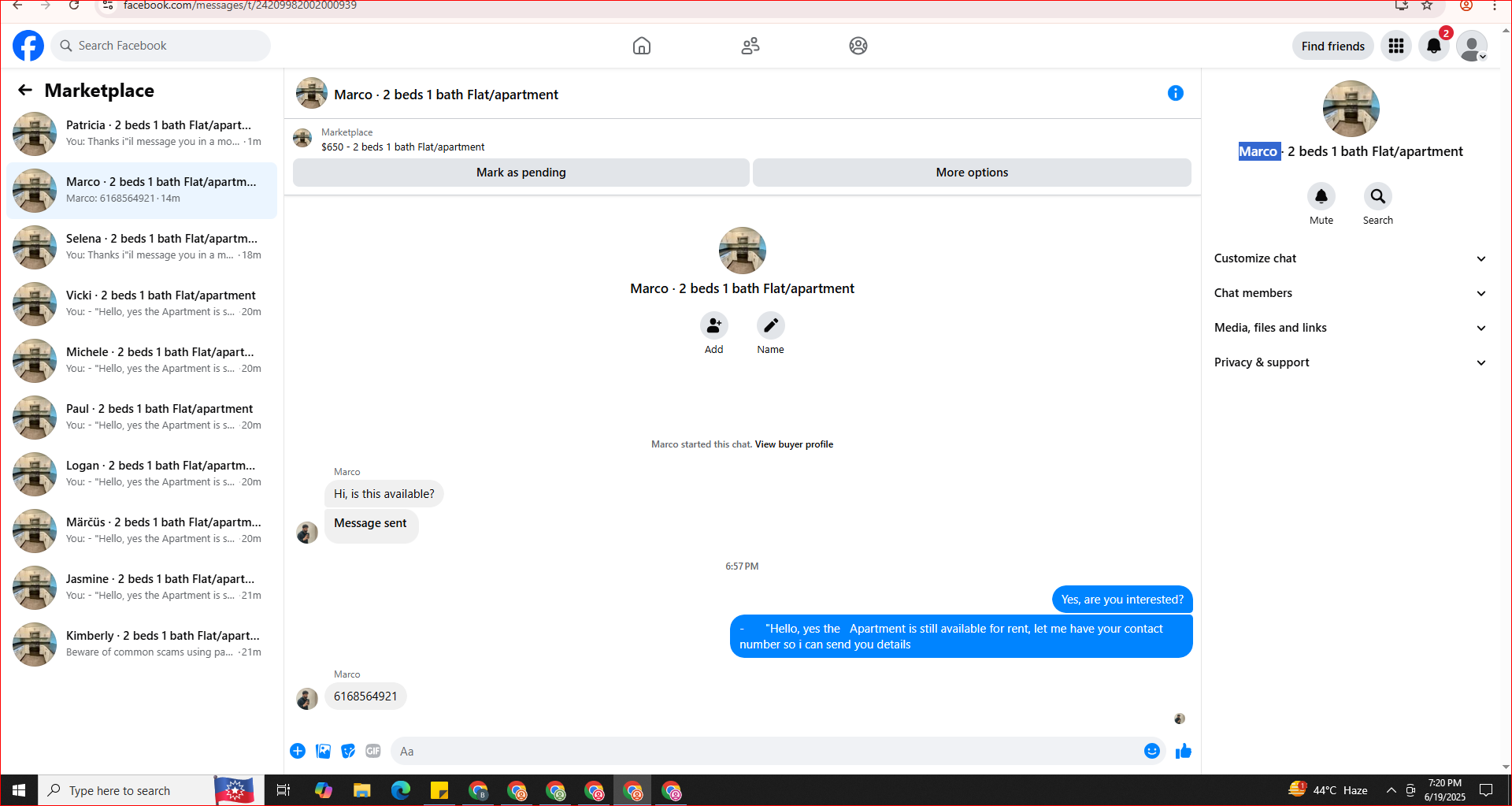This screenshot has height=806, width=1512.
Task: Go back with the Marketplace back arrow
Action: (x=25, y=91)
